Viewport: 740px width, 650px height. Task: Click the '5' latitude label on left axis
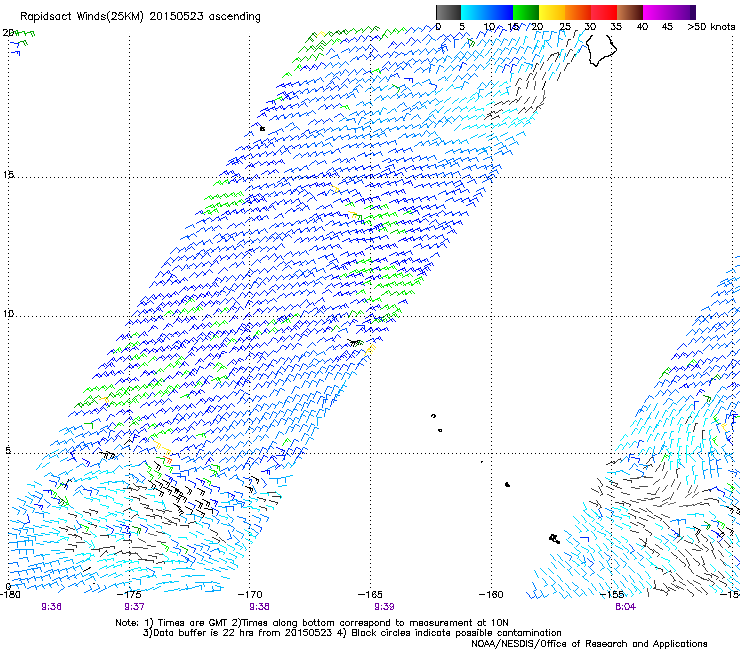pos(8,450)
